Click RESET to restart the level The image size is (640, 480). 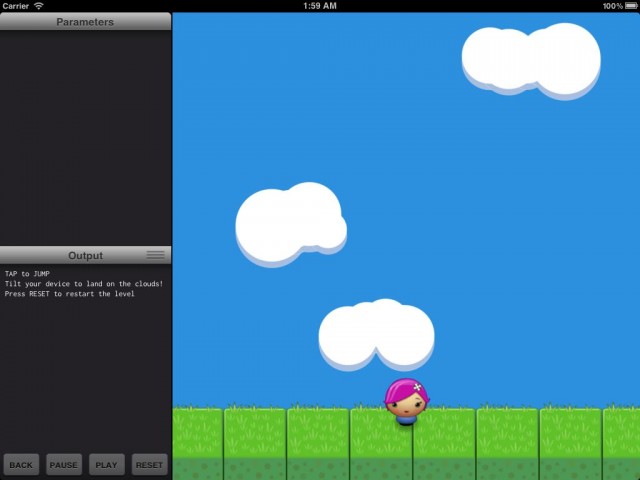click(149, 465)
